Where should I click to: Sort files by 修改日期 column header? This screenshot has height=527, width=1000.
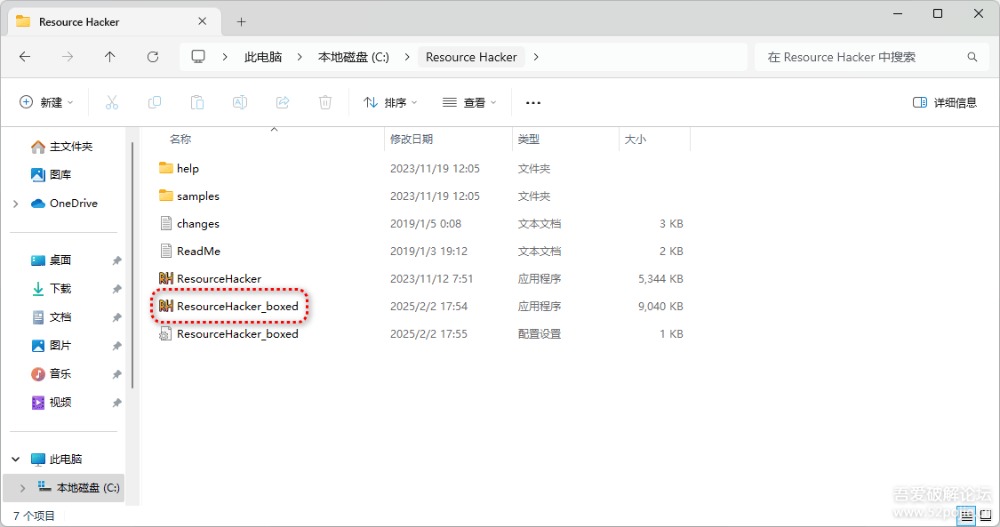click(412, 139)
